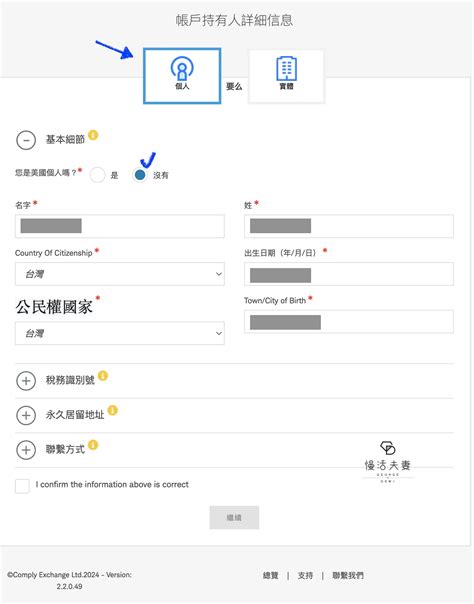This screenshot has height=604, width=474.
Task: Click the info icon next to 稅務識別號
Action: coord(103,376)
